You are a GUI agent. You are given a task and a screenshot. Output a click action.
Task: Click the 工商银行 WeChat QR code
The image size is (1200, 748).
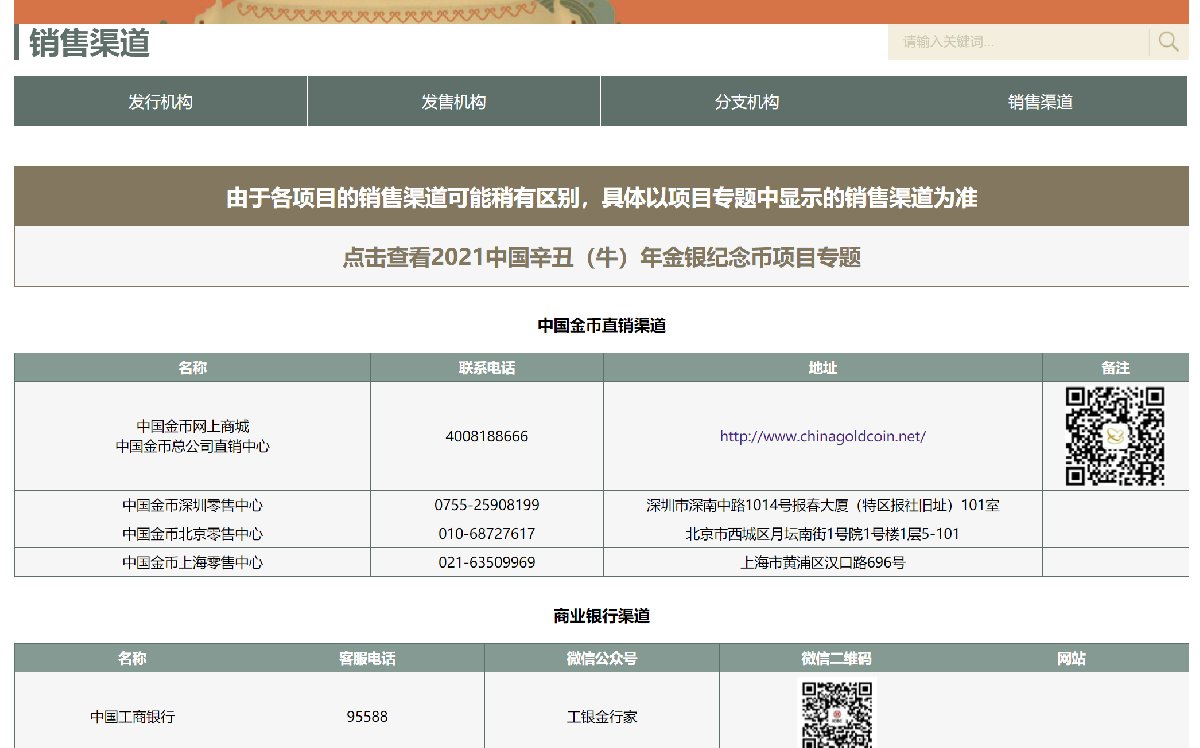(x=835, y=714)
